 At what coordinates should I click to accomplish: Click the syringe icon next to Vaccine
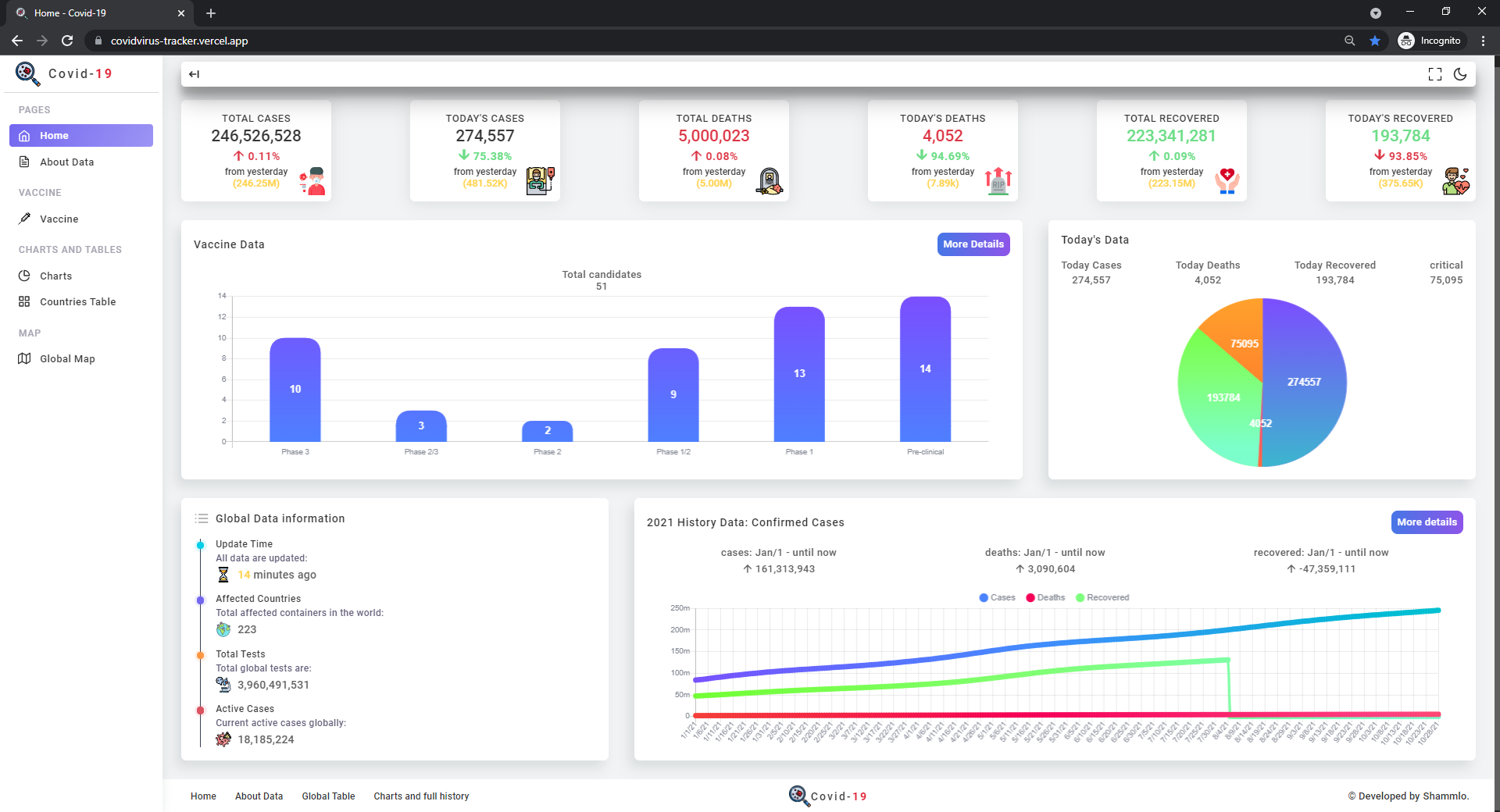point(24,219)
